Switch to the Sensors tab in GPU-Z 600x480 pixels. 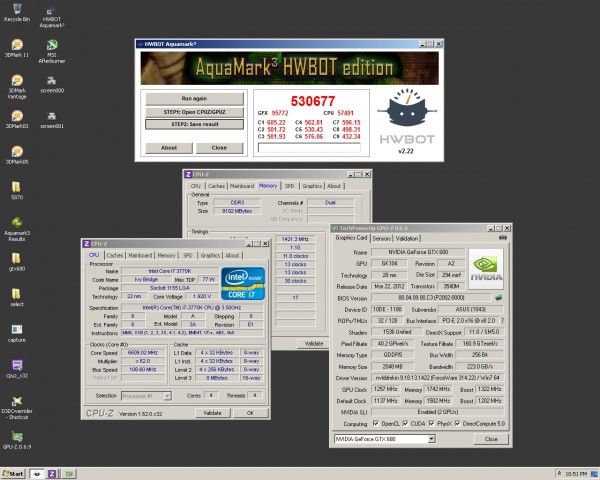(x=382, y=238)
